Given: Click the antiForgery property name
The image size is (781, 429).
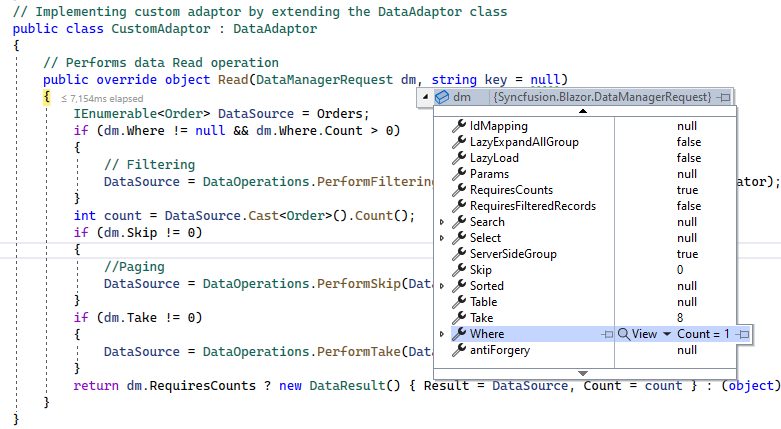Looking at the screenshot, I should tap(500, 350).
